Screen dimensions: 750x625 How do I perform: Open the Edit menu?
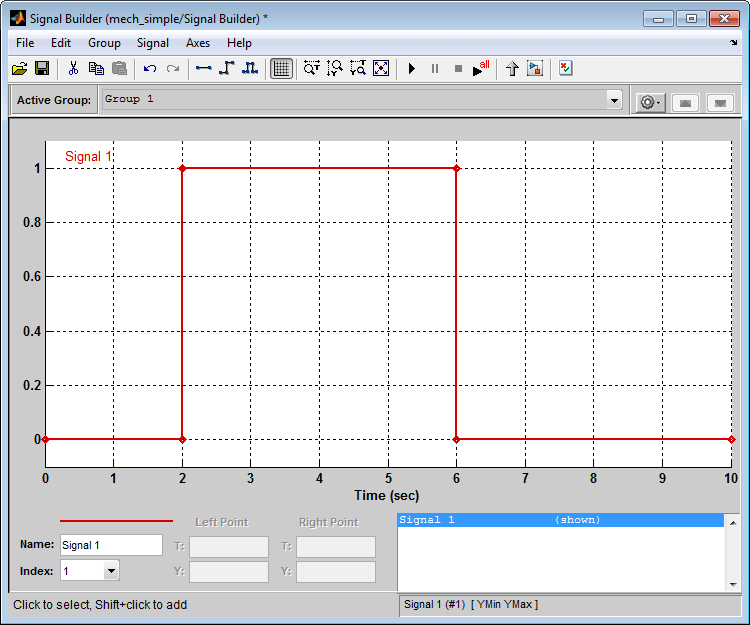coord(61,43)
